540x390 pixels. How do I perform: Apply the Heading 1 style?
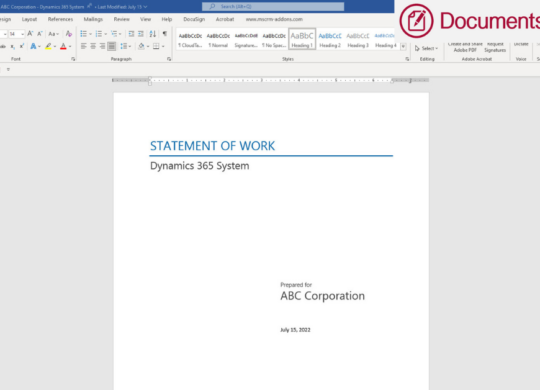pyautogui.click(x=302, y=39)
